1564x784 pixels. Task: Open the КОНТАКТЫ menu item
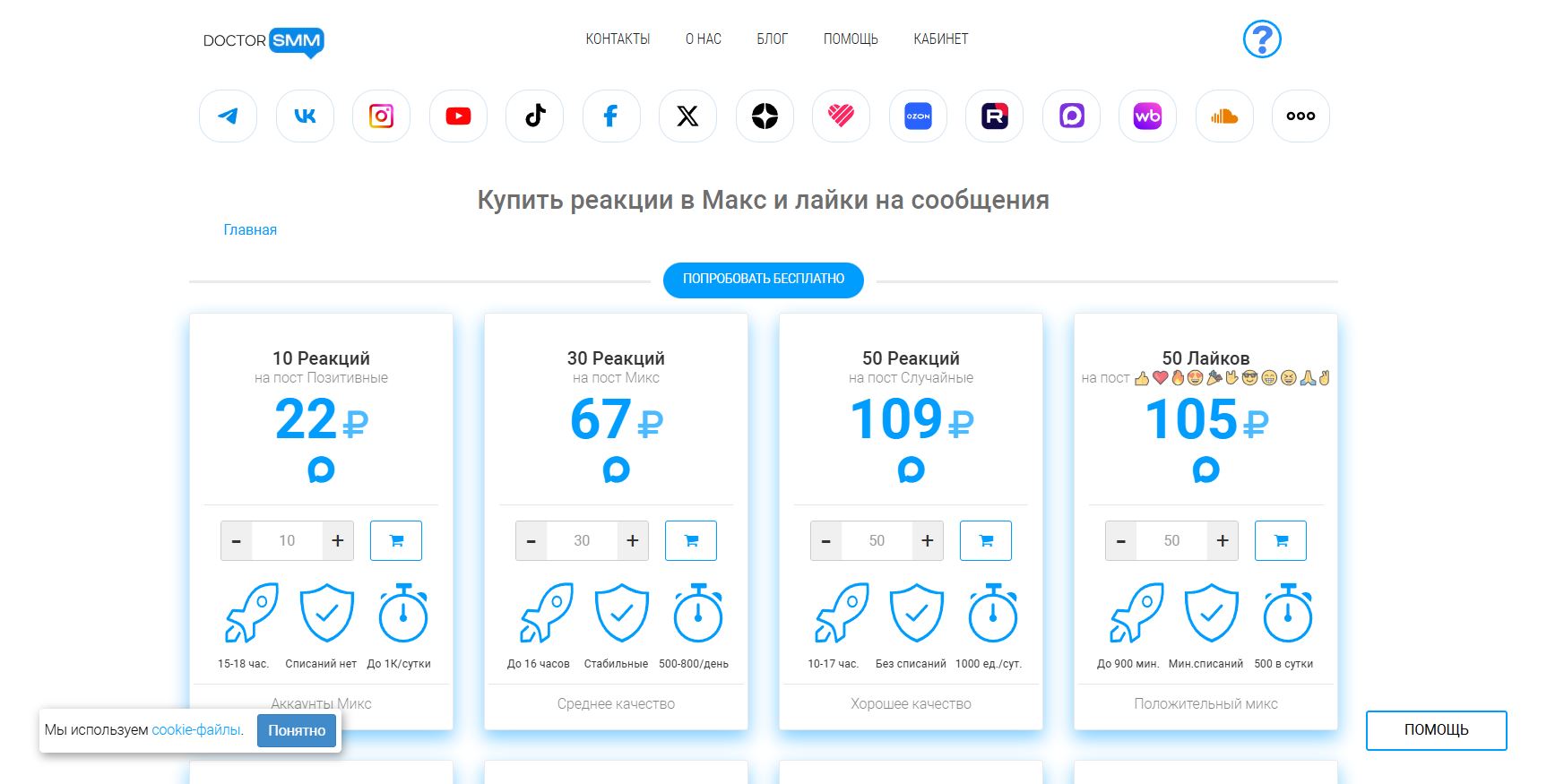618,39
